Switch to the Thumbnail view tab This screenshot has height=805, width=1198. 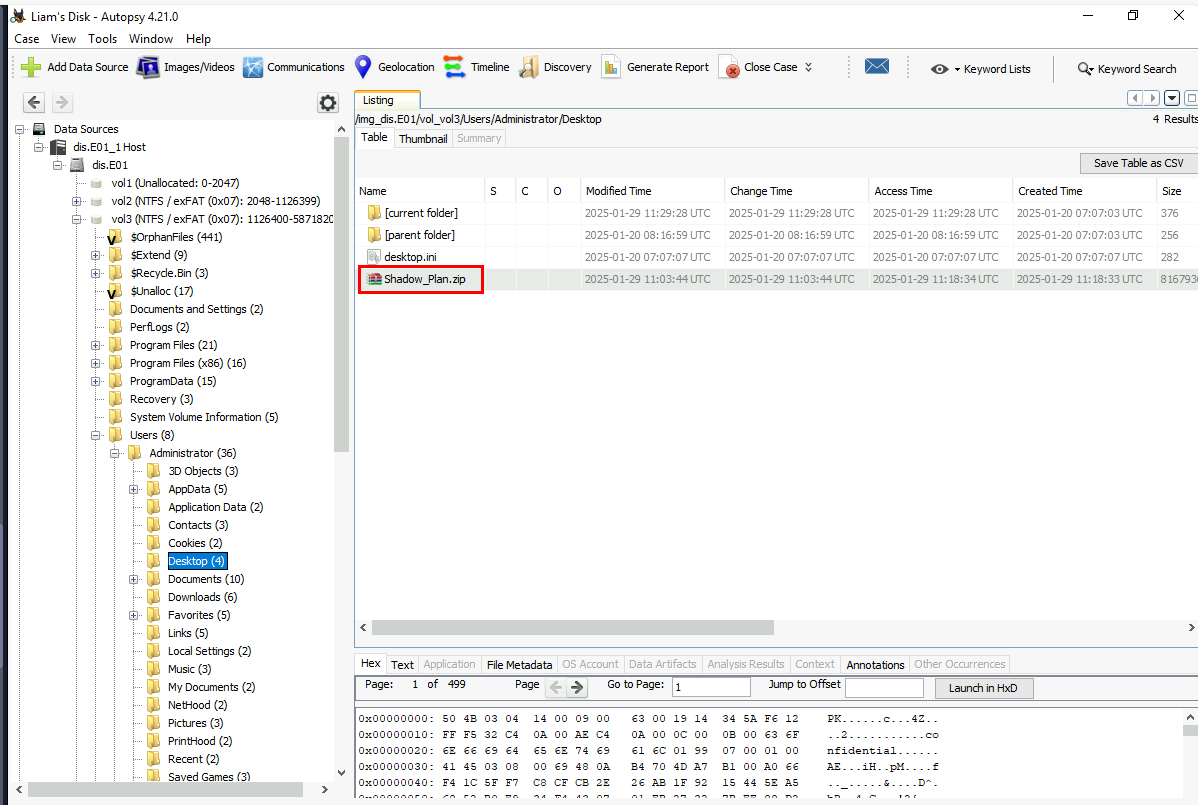click(423, 139)
